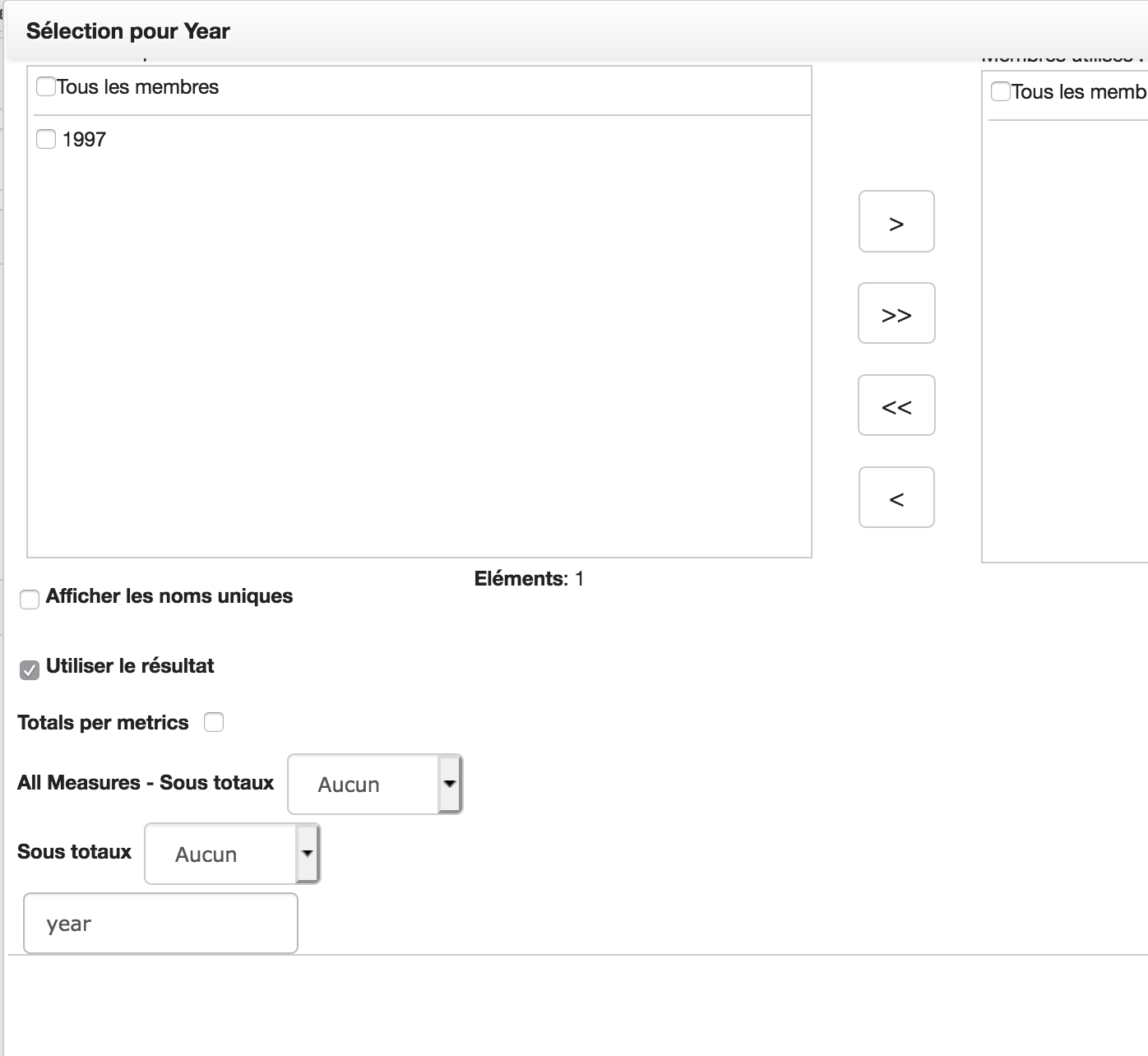Screen dimensions: 1148x1056
Task: Click the << move all left button
Action: pos(896,405)
